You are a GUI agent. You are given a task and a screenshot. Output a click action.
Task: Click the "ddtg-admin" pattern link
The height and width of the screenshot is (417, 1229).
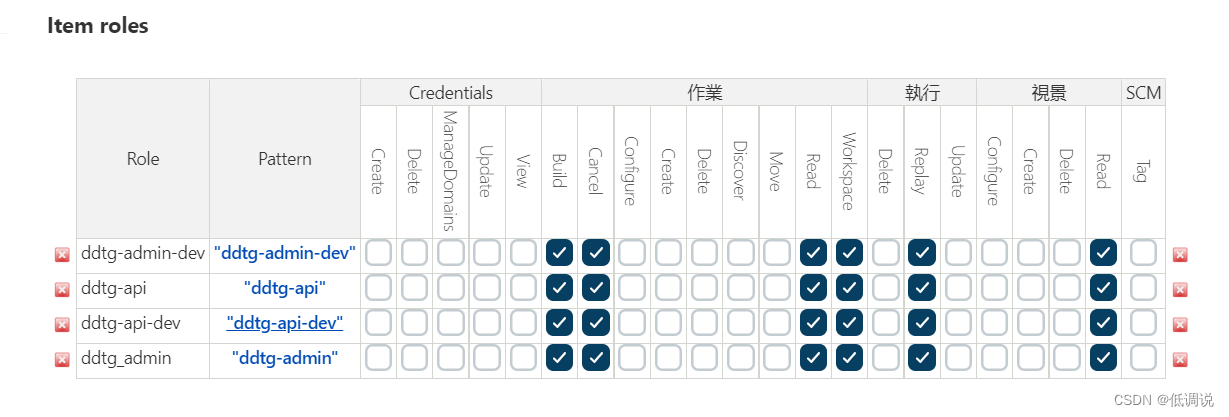pyautogui.click(x=285, y=358)
